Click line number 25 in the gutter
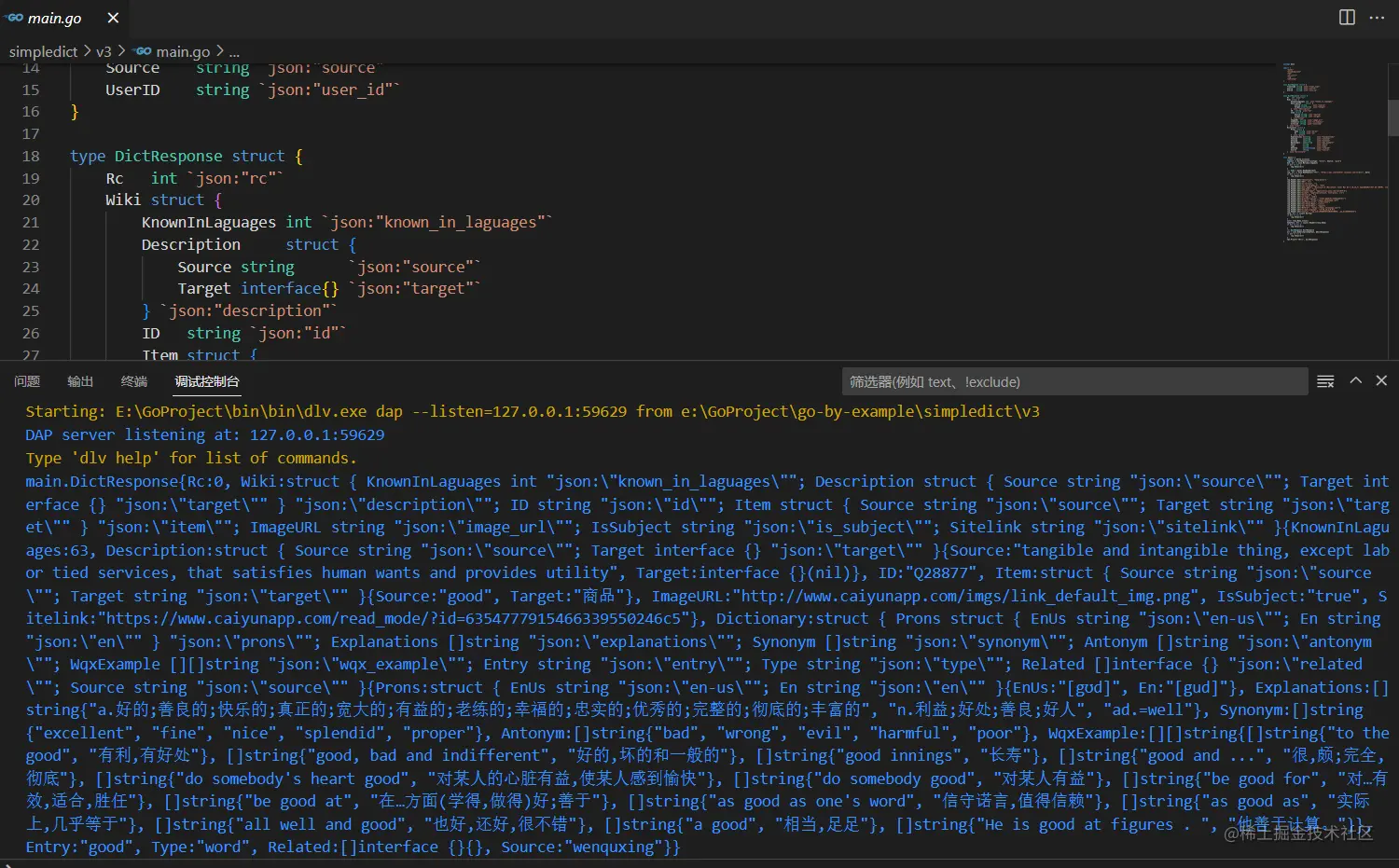 pyautogui.click(x=31, y=310)
